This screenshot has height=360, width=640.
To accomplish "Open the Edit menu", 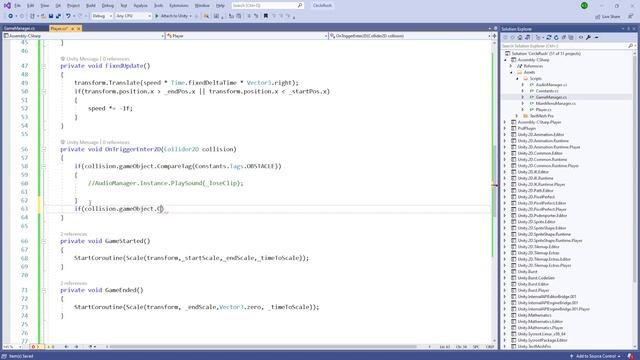I will click(31, 6).
